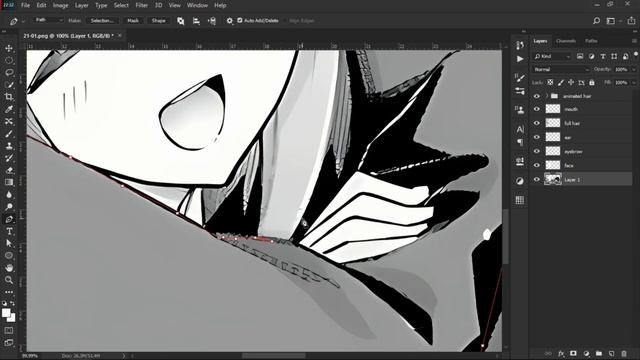This screenshot has width=640, height=360.
Task: Open the Normal blend mode dropdown
Action: [561, 69]
